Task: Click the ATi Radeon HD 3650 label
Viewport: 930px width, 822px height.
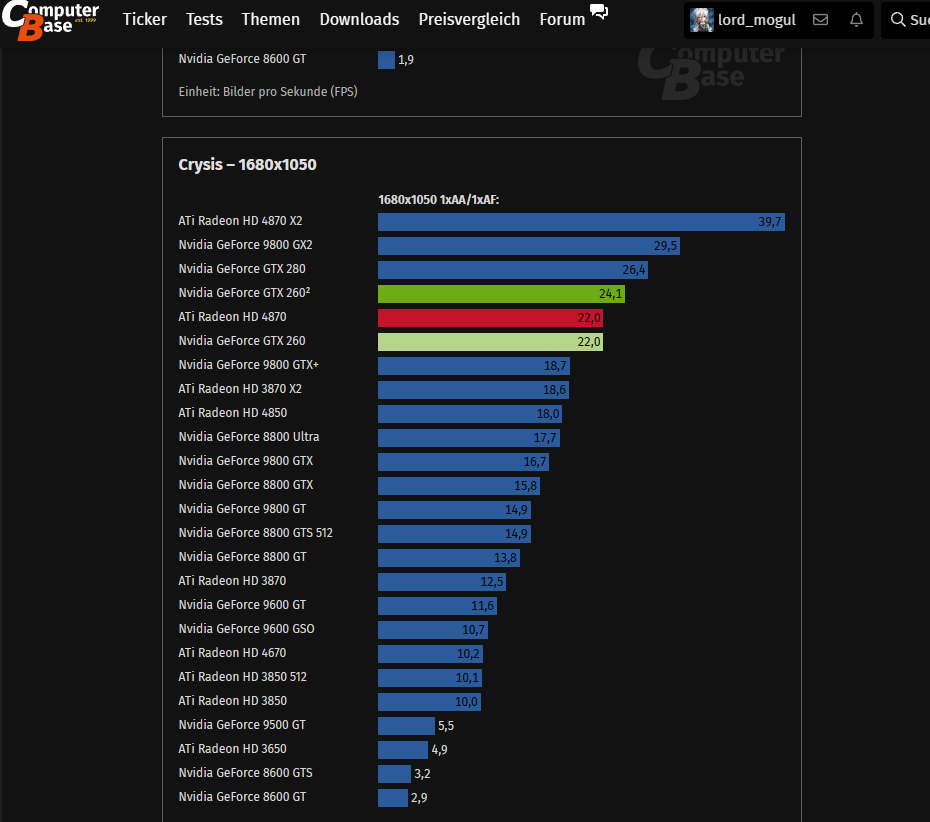Action: tap(232, 748)
